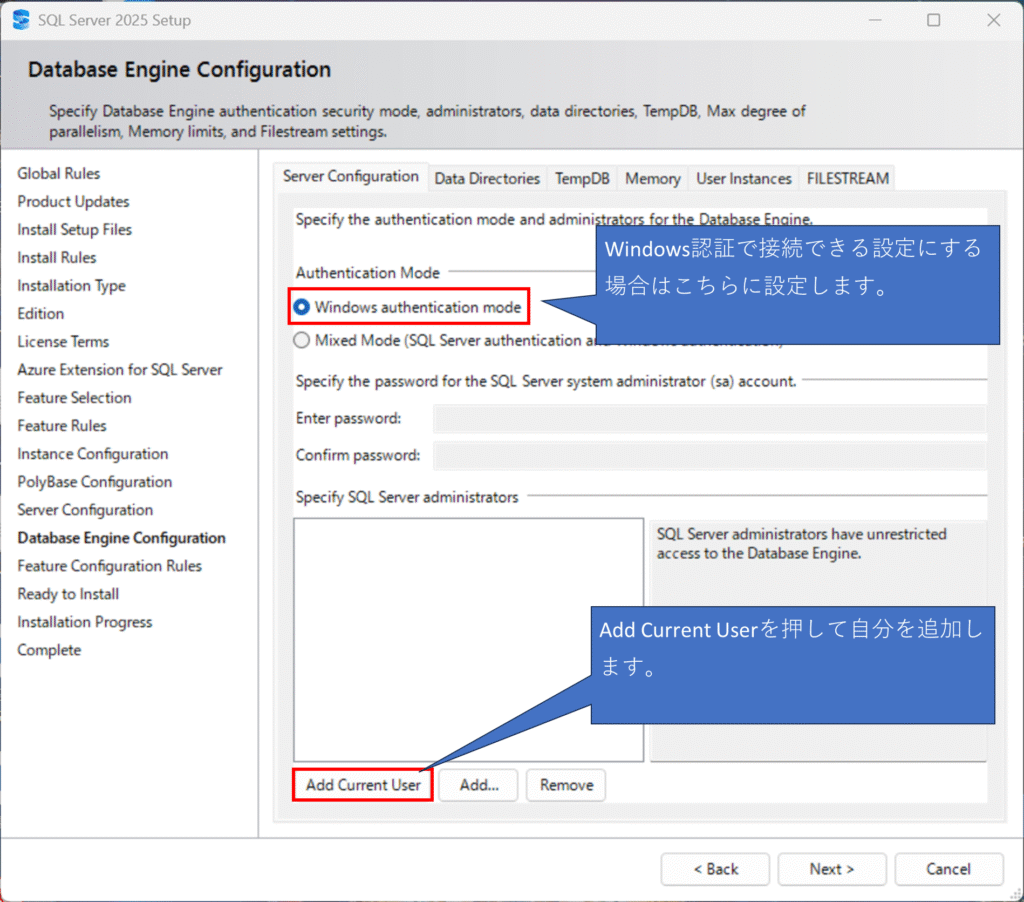Click the sa account password instruction text
Viewport: 1024px width, 902px height.
(546, 381)
